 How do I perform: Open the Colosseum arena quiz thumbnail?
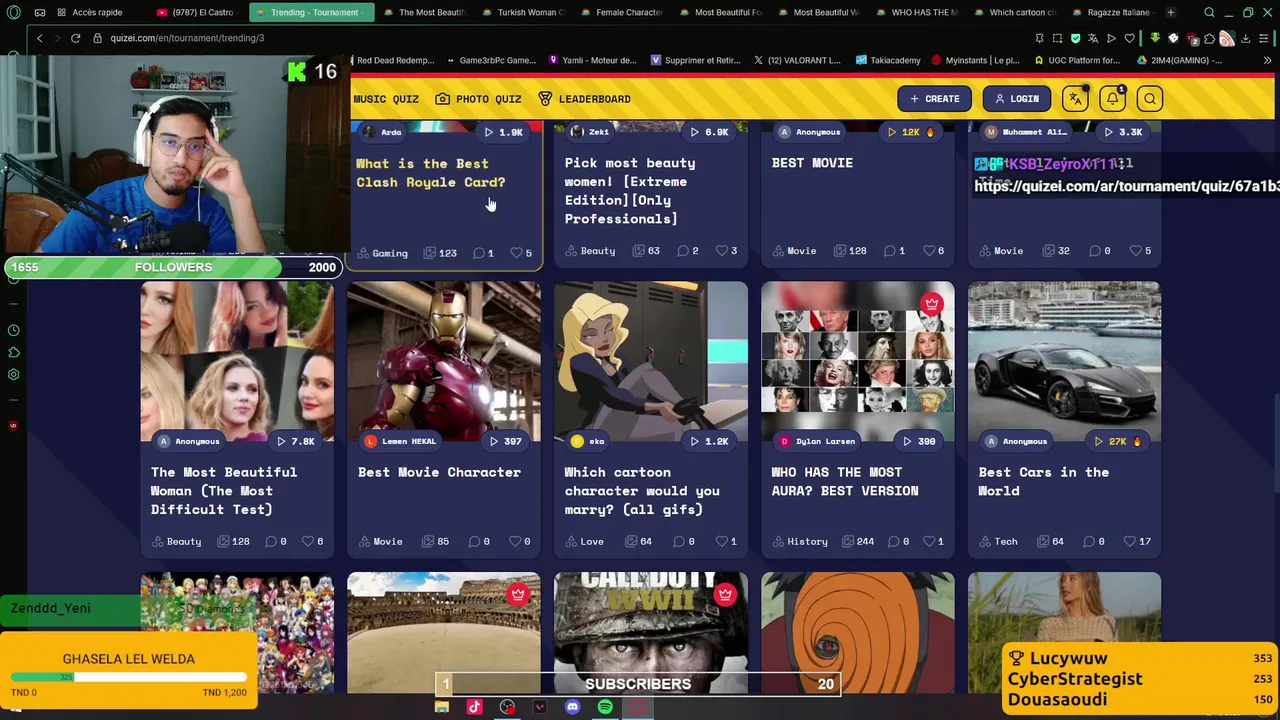coord(444,632)
